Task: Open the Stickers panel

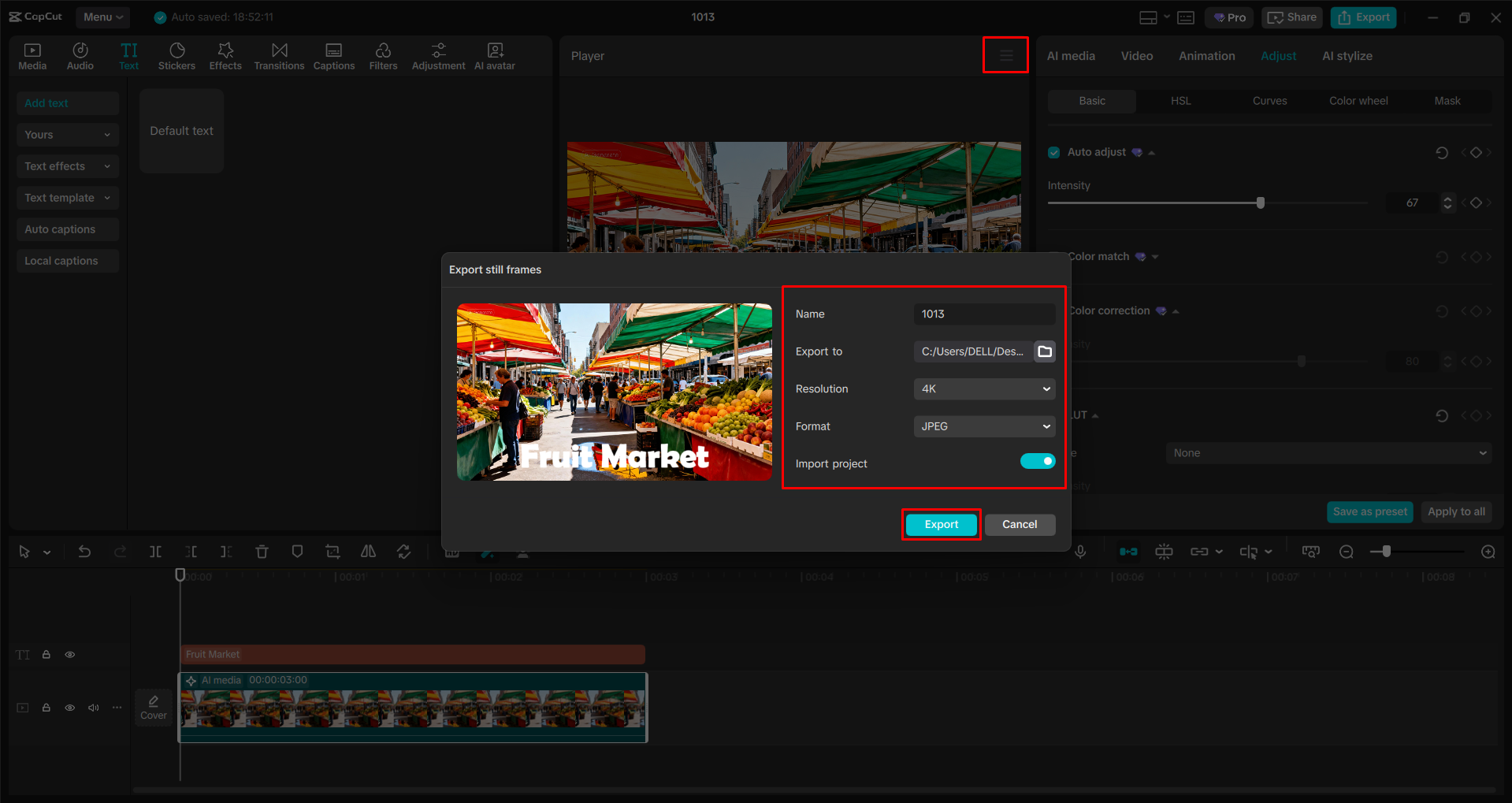Action: pos(176,55)
